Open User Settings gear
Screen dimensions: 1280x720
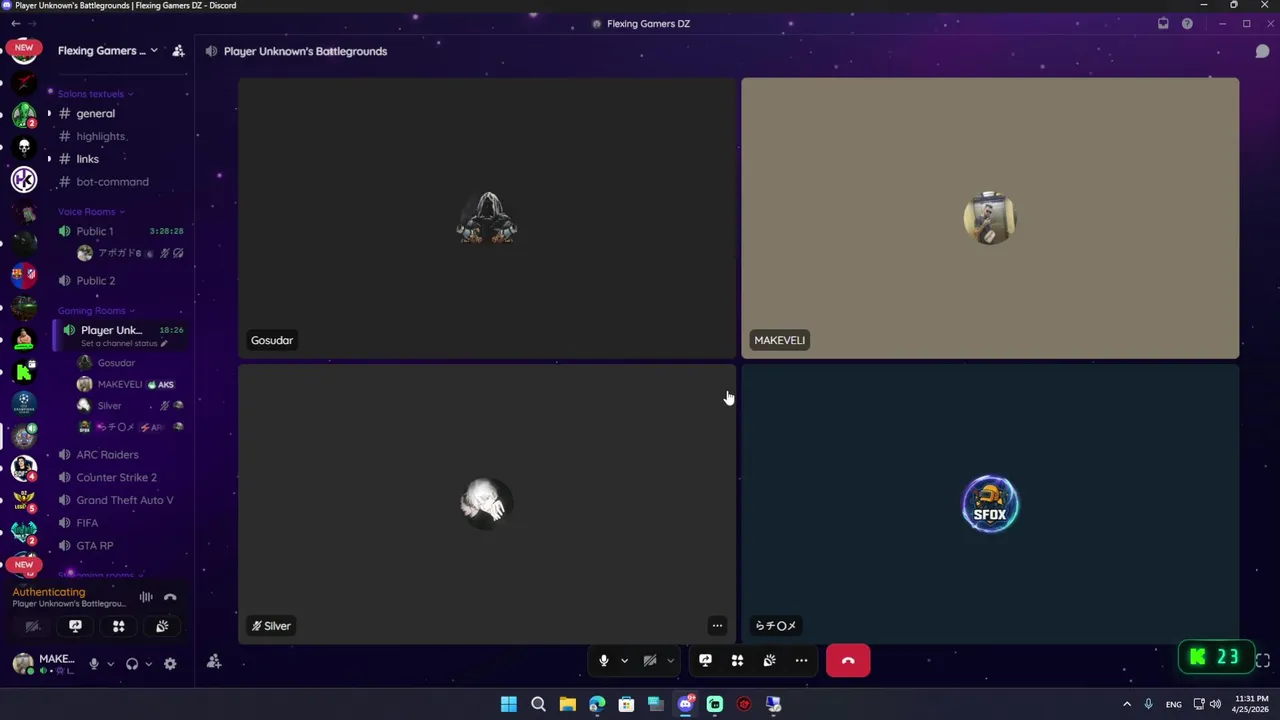point(170,664)
